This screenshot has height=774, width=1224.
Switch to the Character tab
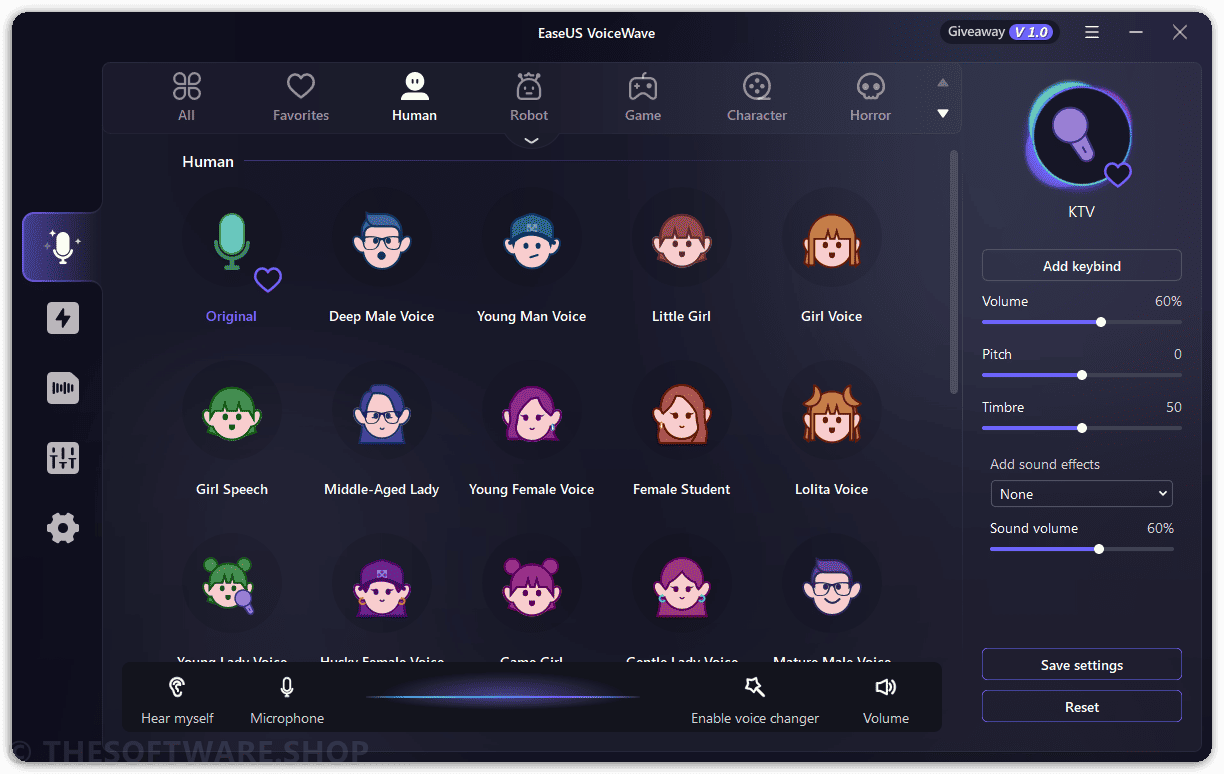757,97
